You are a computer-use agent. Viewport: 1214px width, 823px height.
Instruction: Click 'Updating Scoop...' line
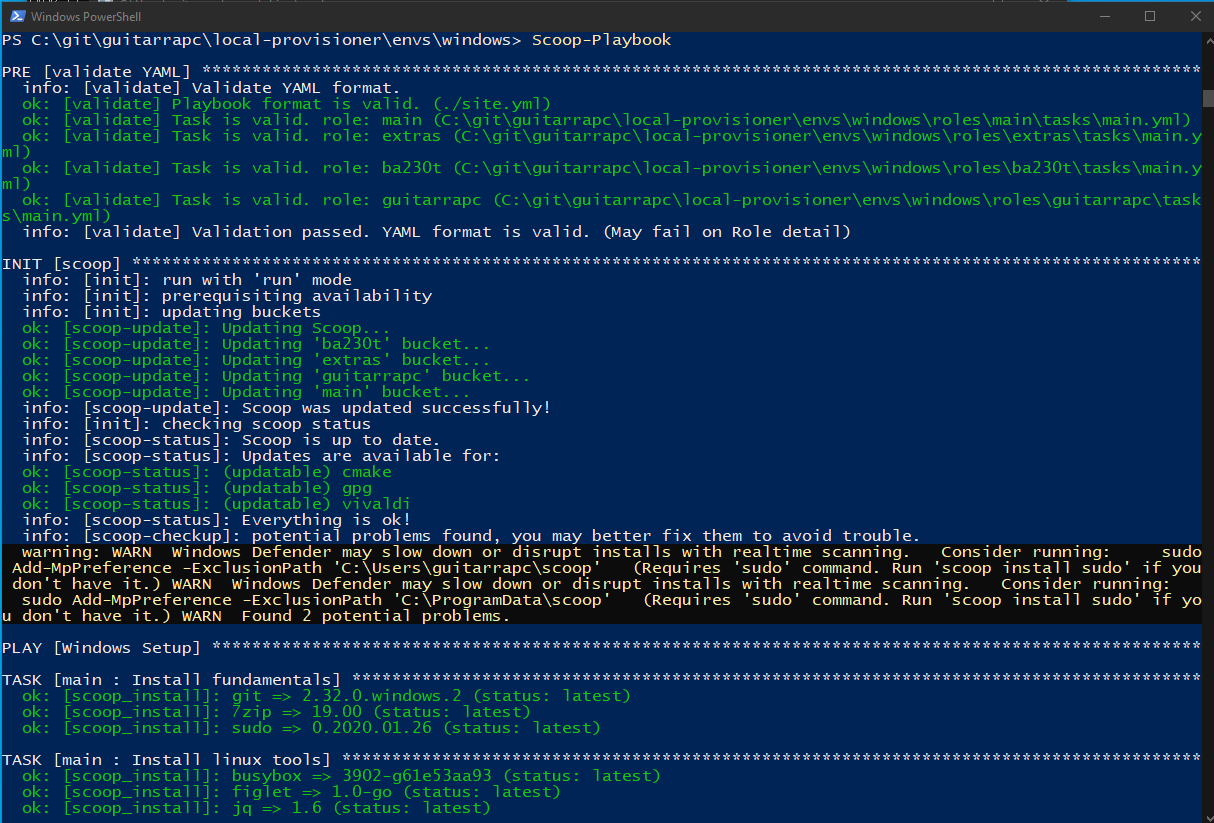(206, 328)
